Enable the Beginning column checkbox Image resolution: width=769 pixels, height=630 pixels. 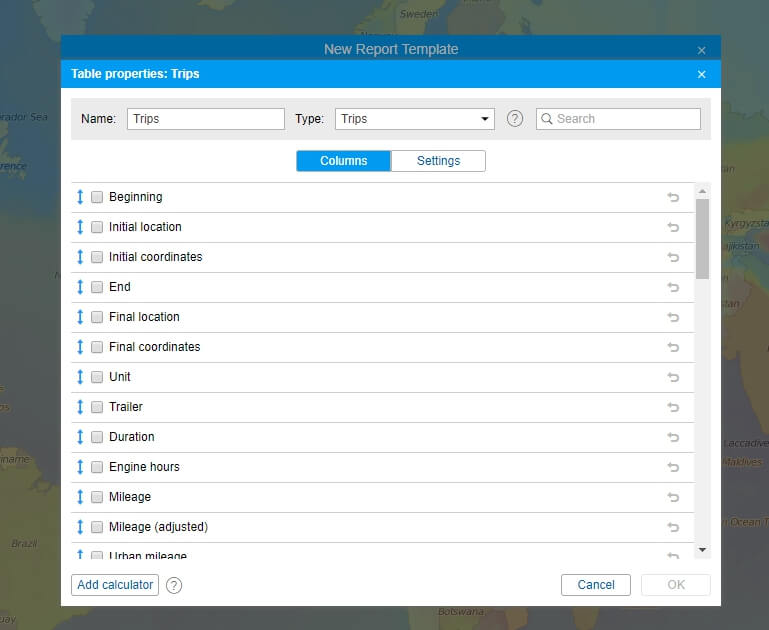97,197
